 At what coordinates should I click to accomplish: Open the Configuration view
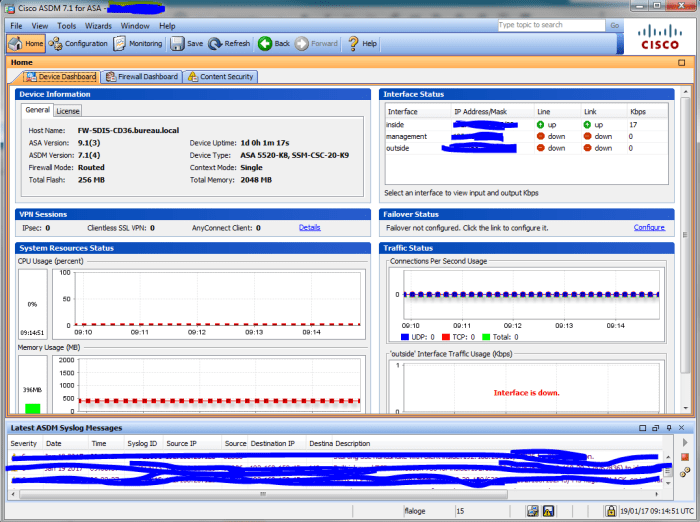coord(79,44)
